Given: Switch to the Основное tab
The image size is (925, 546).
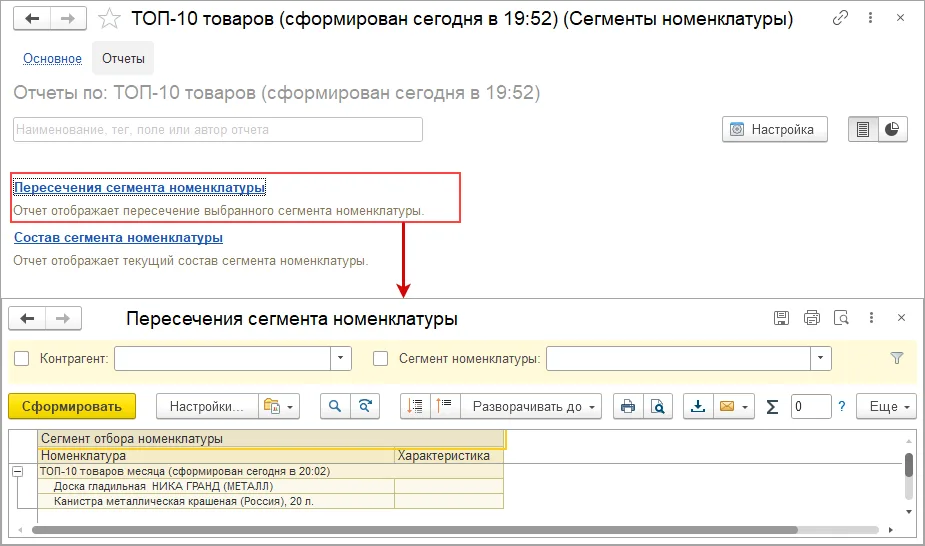Looking at the screenshot, I should (53, 58).
